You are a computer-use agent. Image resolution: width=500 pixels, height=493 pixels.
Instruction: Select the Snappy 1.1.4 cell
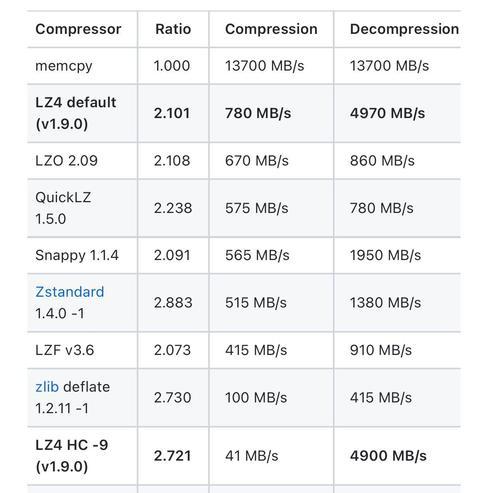82,256
